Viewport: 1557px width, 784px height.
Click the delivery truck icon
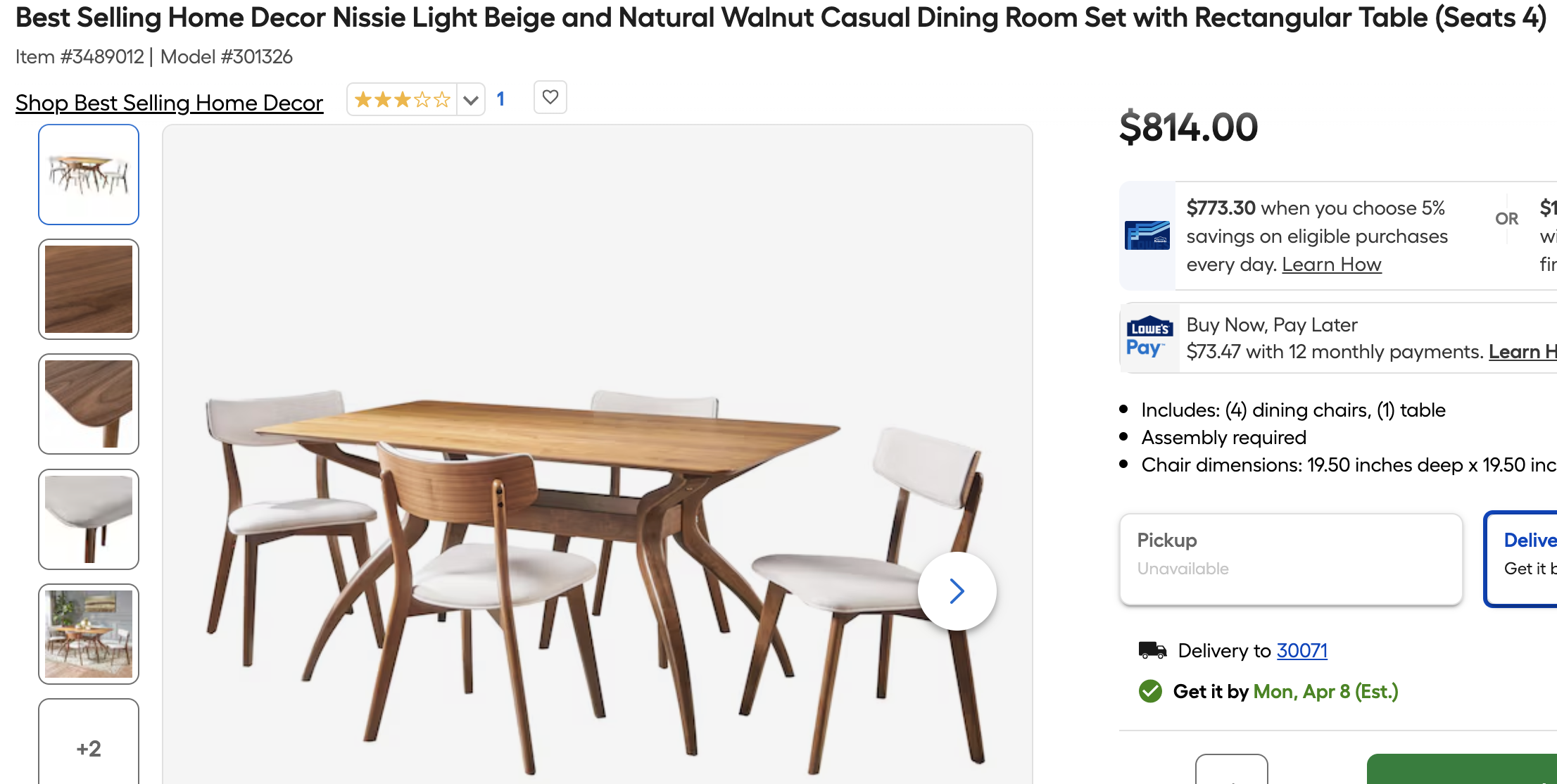coord(1152,650)
